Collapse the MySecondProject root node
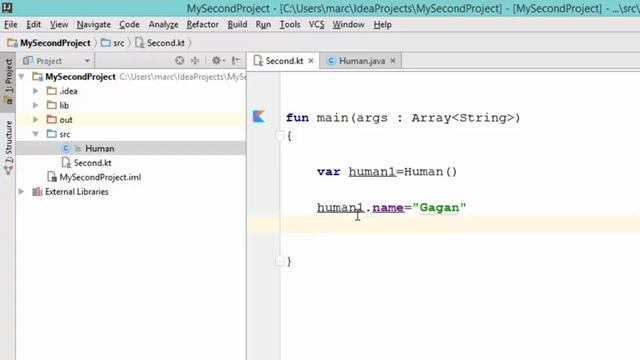 coord(22,77)
